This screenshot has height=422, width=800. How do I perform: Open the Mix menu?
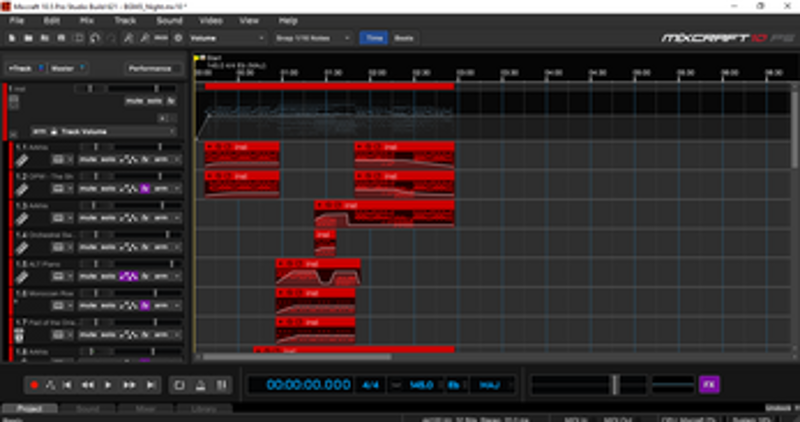87,20
